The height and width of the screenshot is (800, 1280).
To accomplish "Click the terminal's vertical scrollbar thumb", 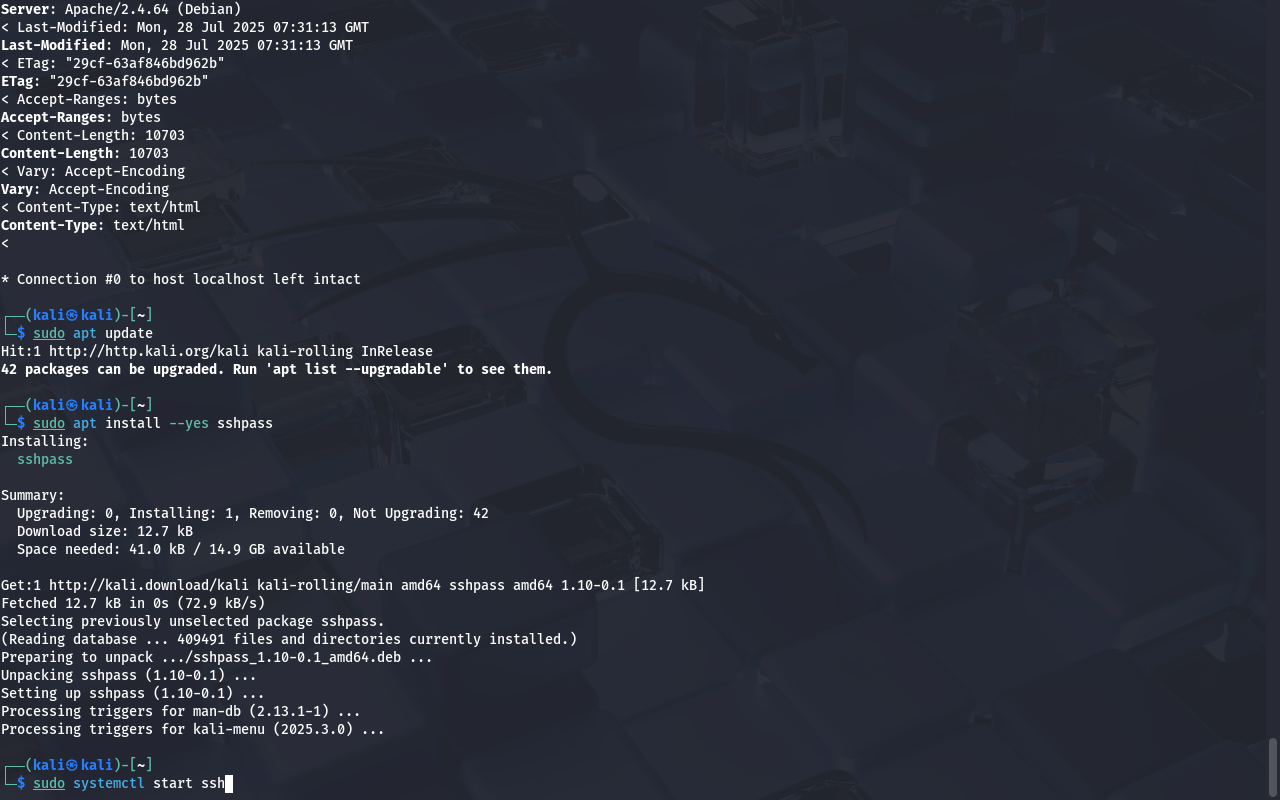I will point(1273,765).
